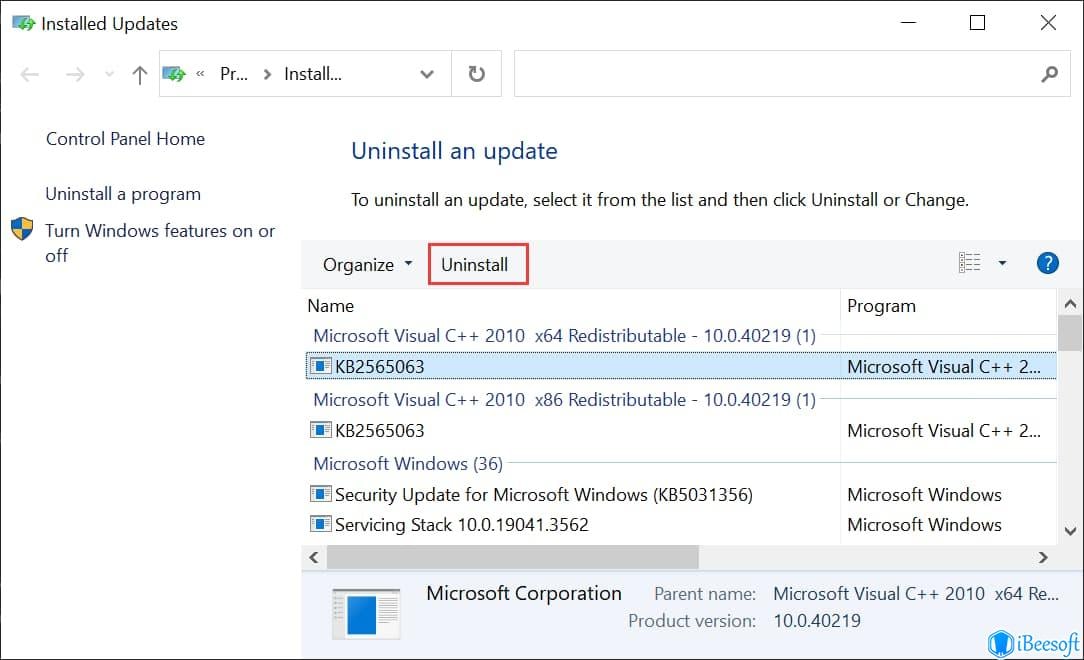Maximize the Installed Updates window
This screenshot has width=1084, height=660.
pyautogui.click(x=978, y=23)
